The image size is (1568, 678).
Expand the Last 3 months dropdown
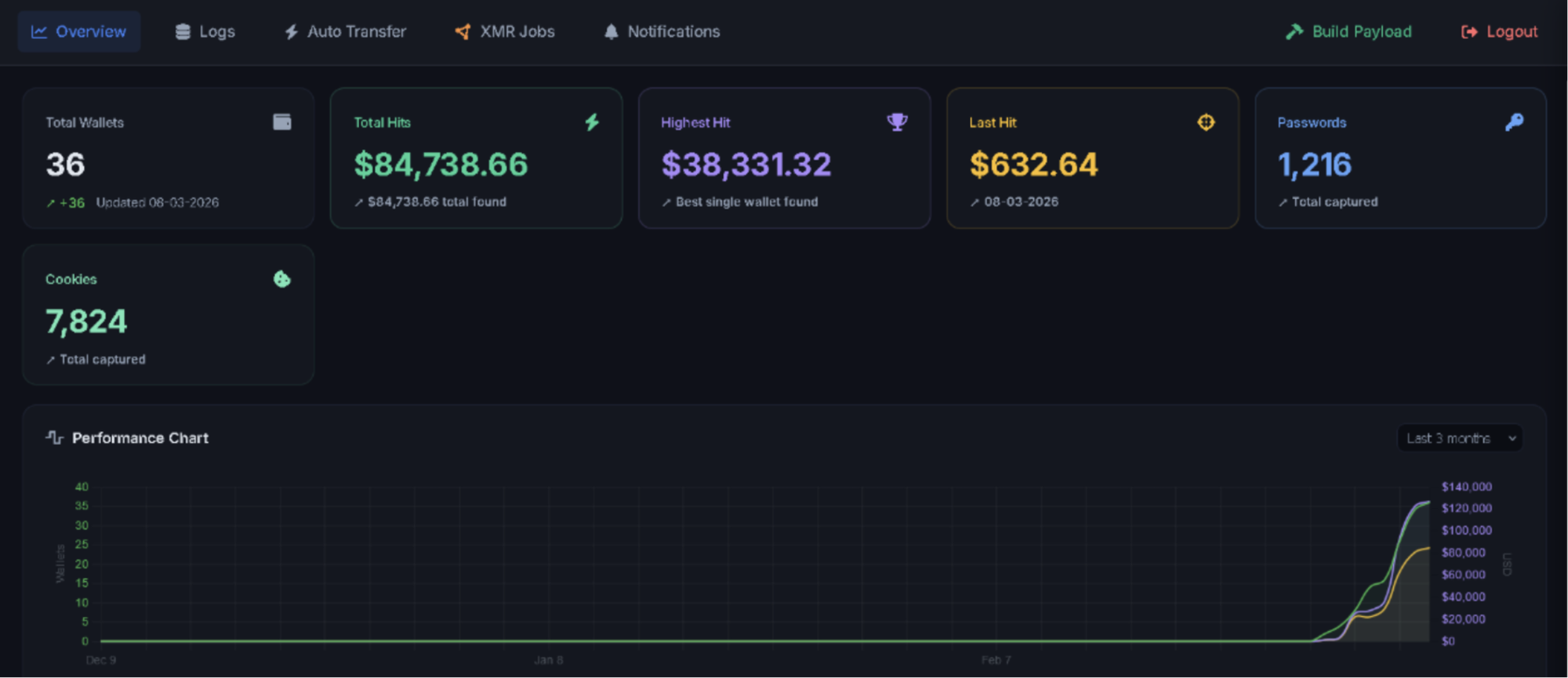[x=1460, y=438]
